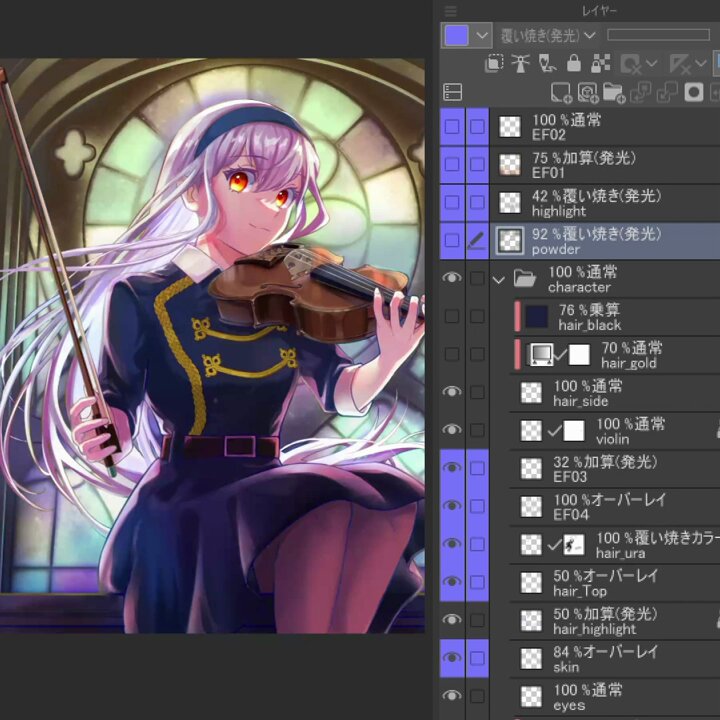Show the EF02 layer

coord(452,127)
